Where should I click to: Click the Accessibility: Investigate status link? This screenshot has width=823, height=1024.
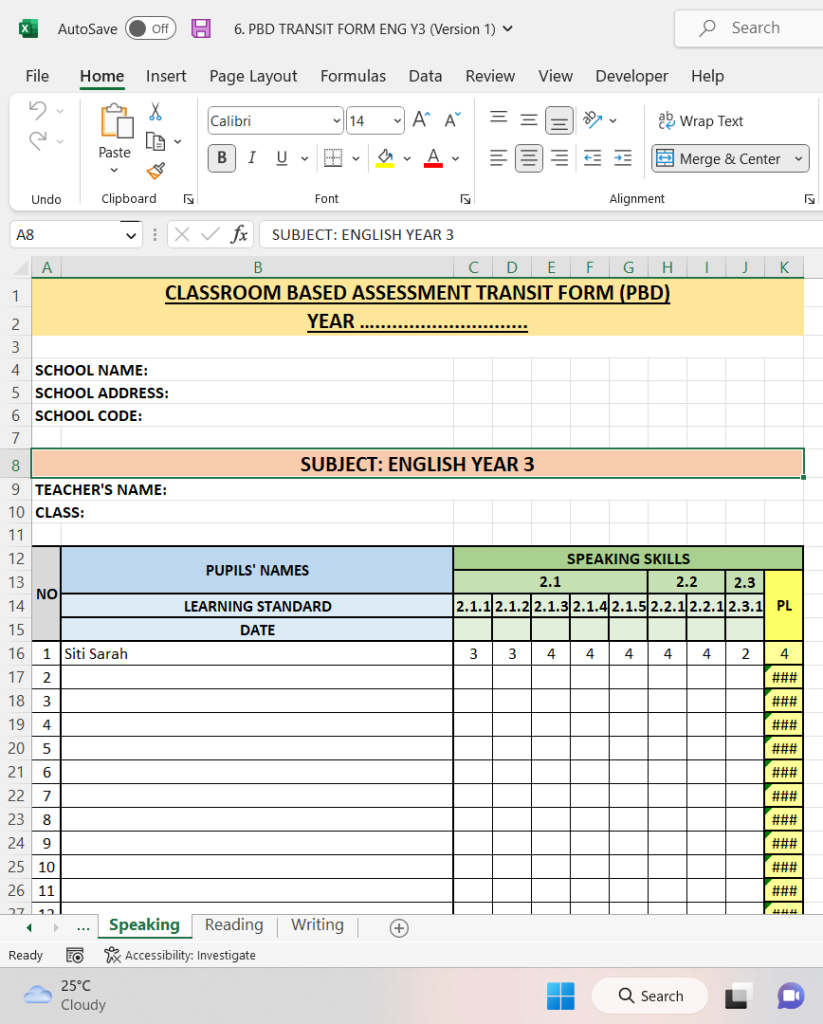(x=190, y=955)
